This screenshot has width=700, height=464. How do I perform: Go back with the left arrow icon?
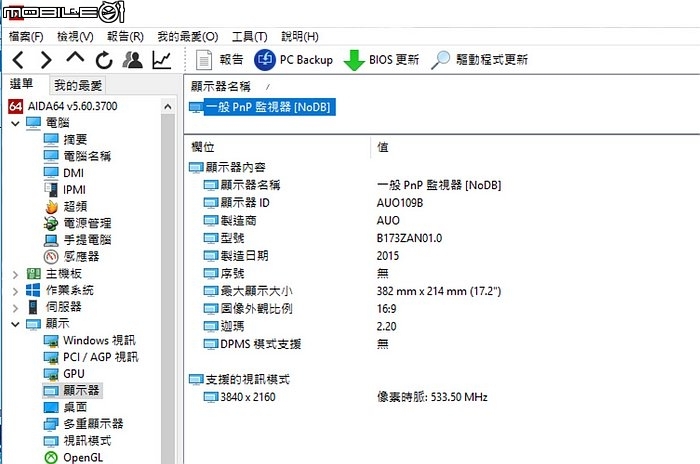pyautogui.click(x=18, y=59)
